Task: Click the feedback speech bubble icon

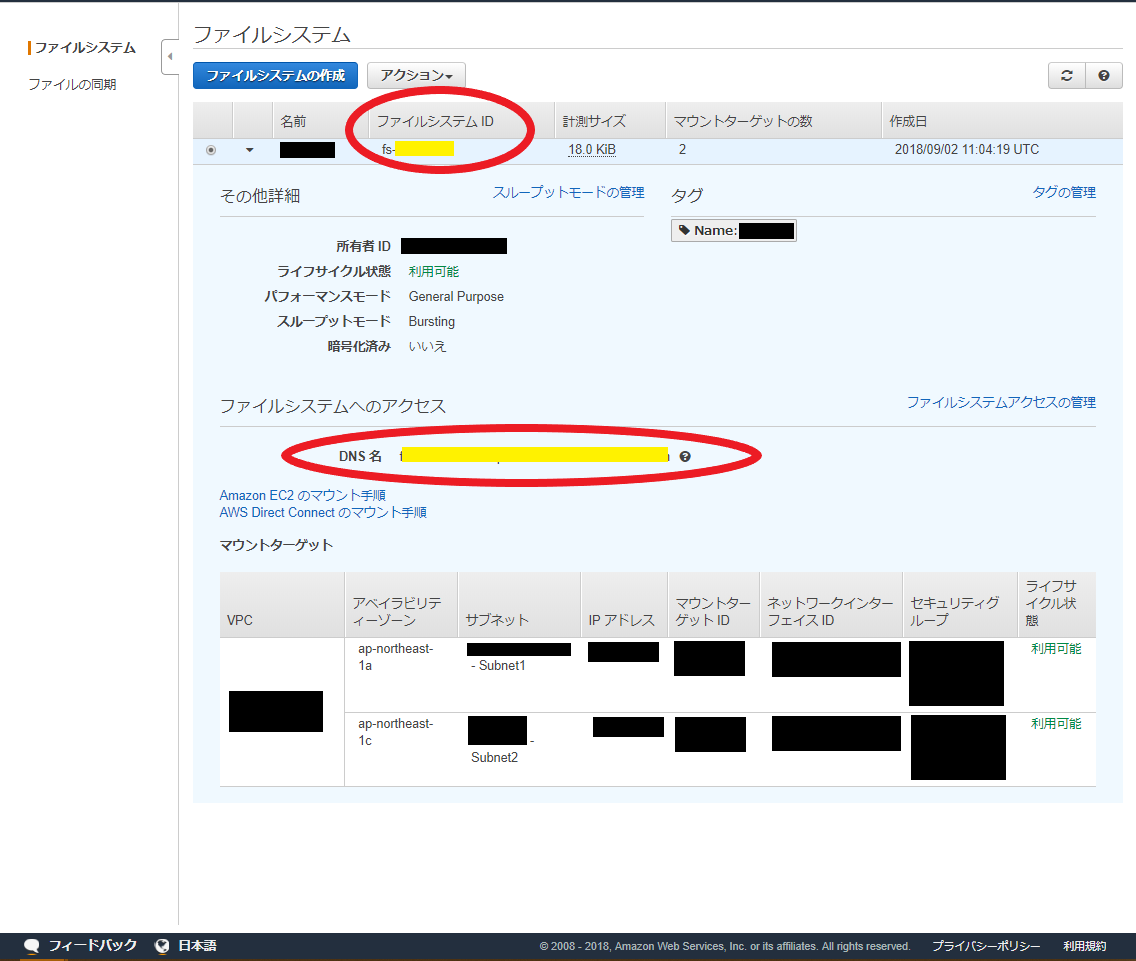Action: [31, 945]
